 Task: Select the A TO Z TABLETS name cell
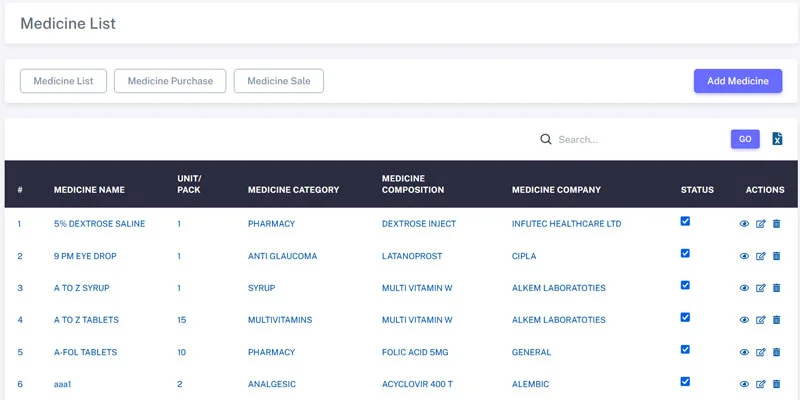[86, 320]
